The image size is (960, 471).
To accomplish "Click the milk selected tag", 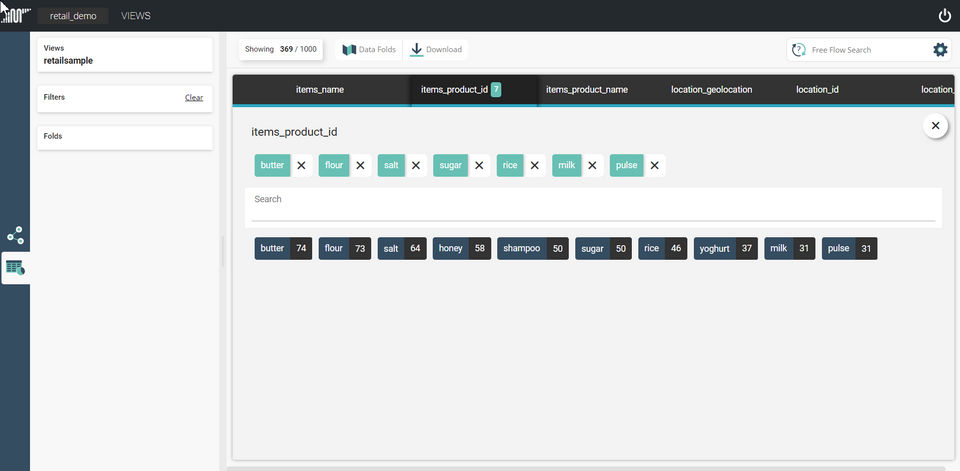I will [x=567, y=165].
